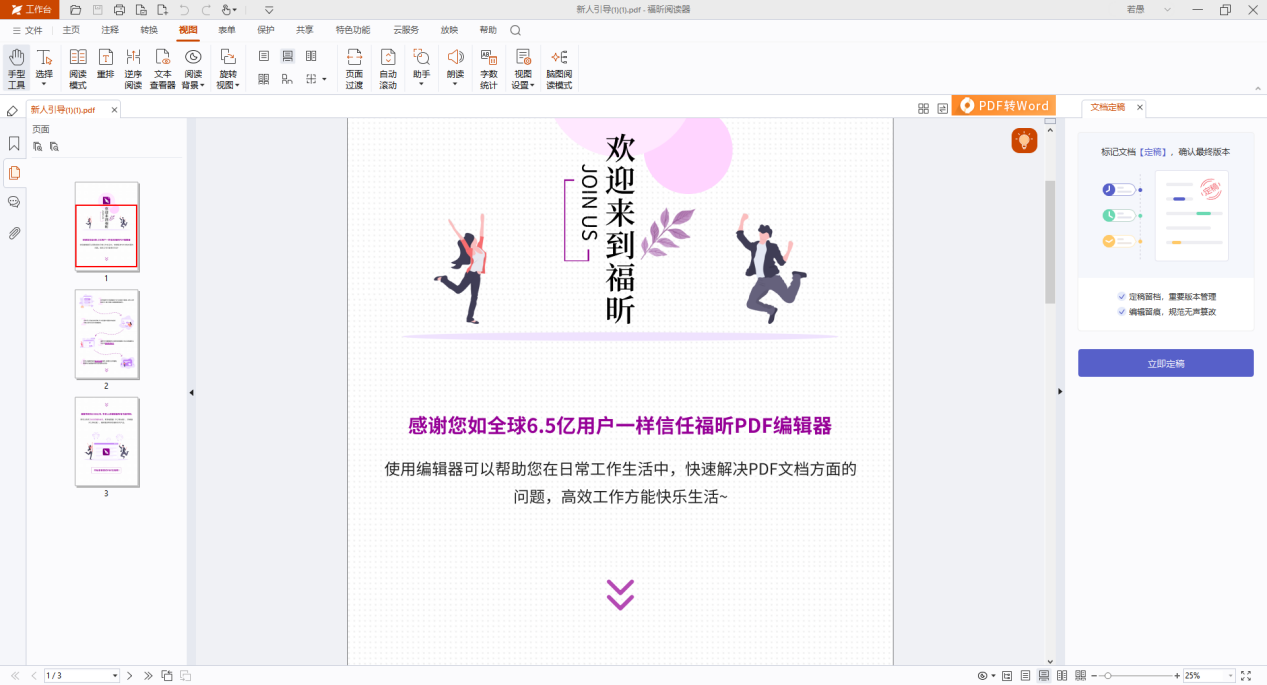
Task: Open the attachments panel paperclip icon
Action: pos(14,233)
